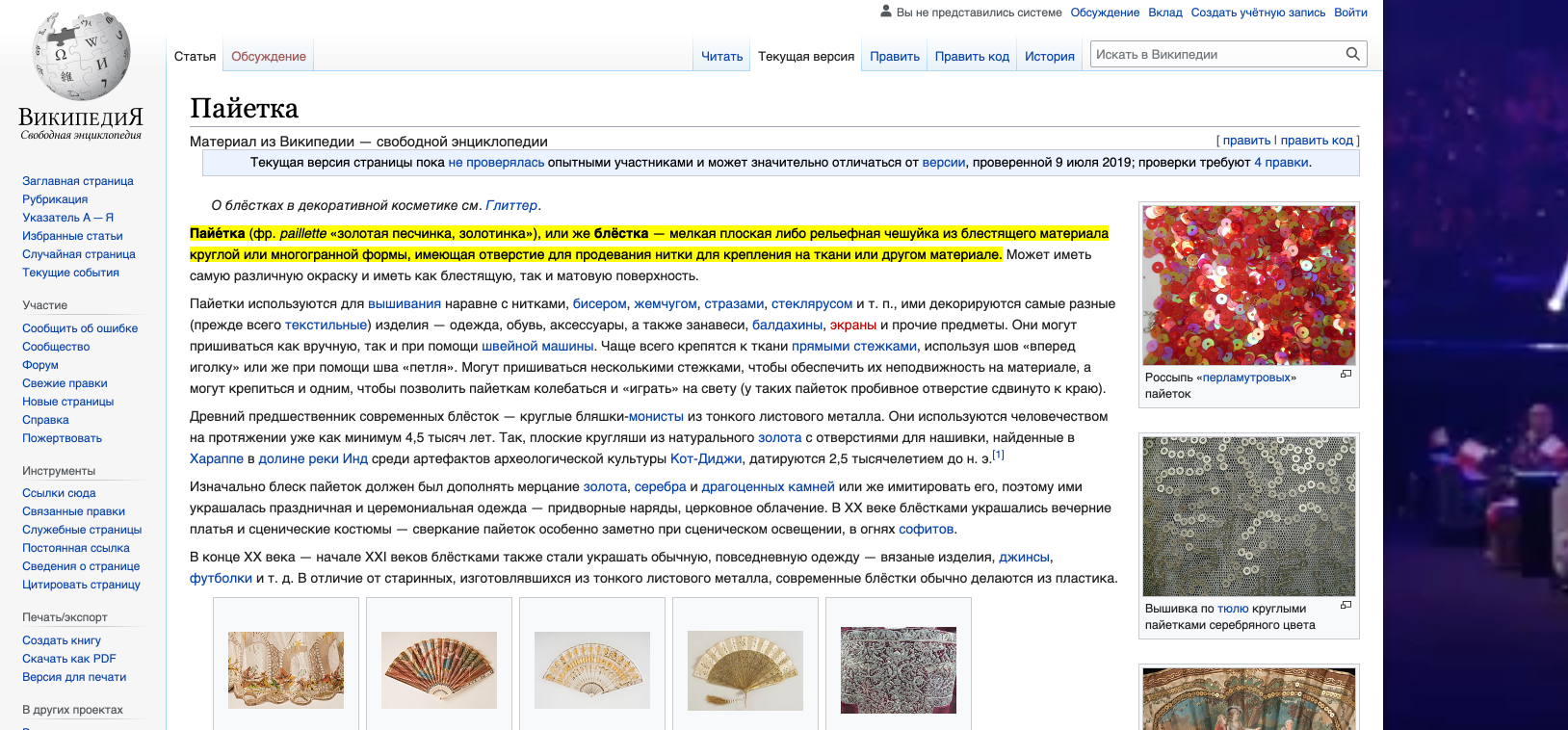Click the Wikipedia globe logo

click(x=81, y=58)
